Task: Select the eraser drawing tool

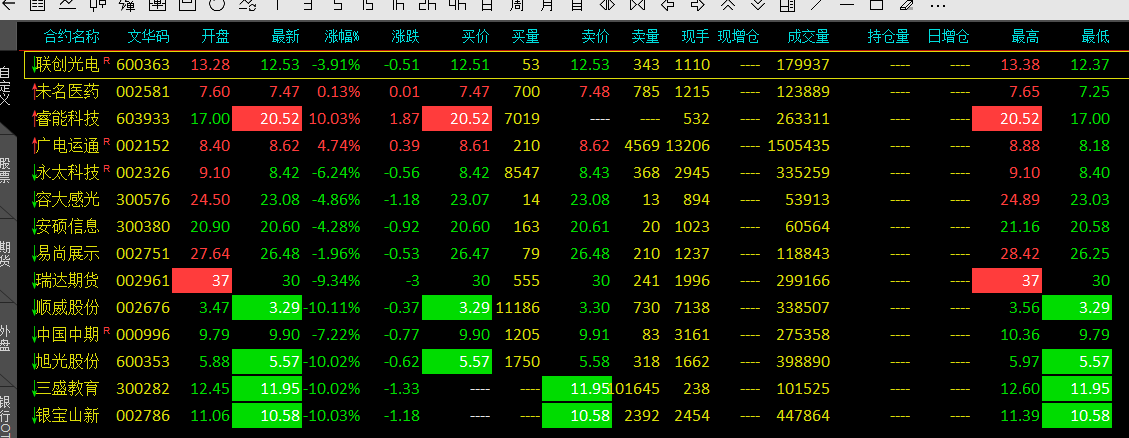Action: click(907, 5)
